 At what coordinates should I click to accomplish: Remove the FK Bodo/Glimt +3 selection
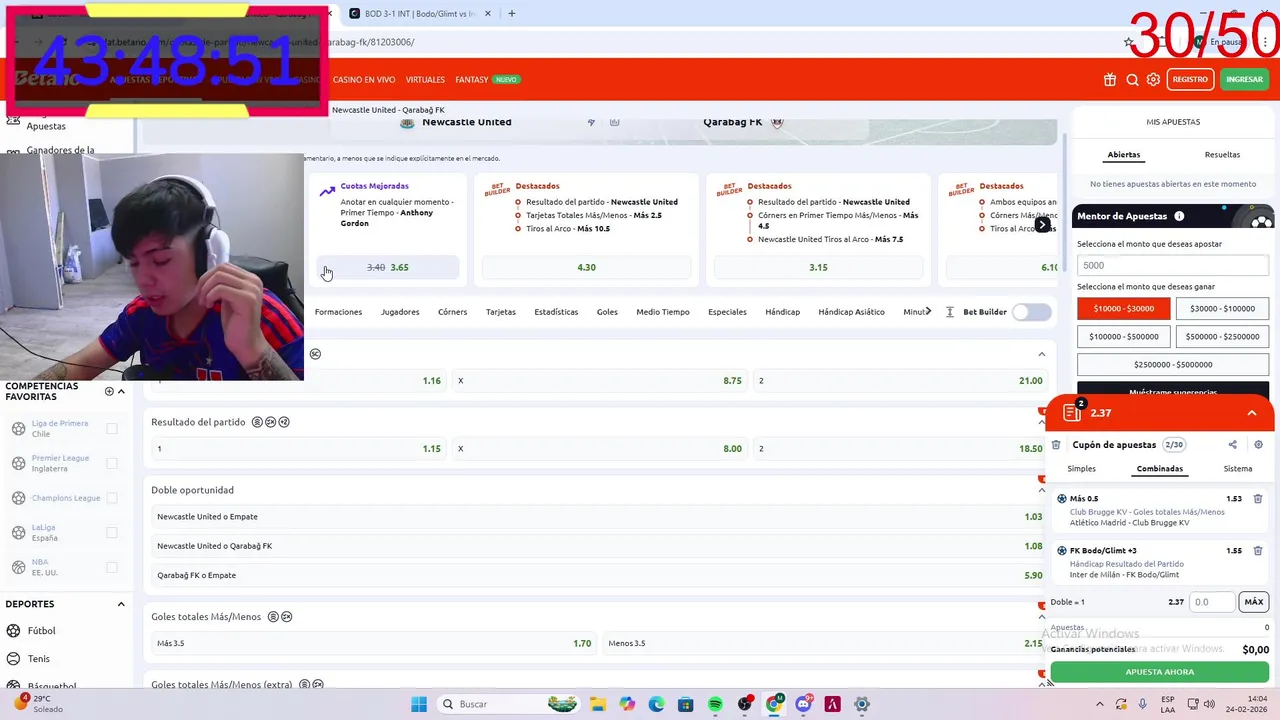(x=1258, y=551)
